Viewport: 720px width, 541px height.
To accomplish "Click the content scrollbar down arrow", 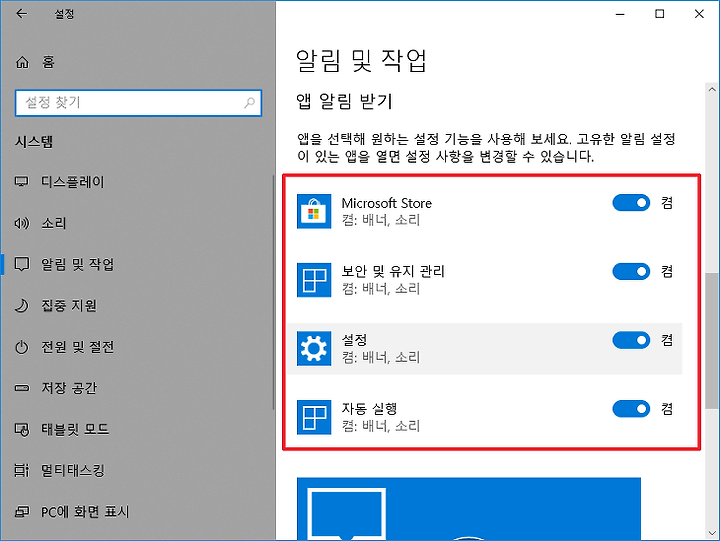I will [712, 534].
